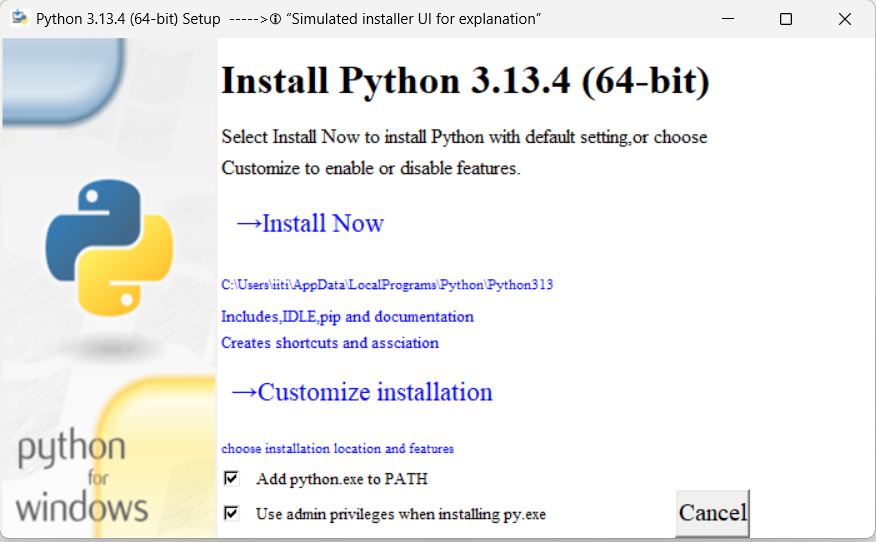Maximize the Python Setup window
Screen dimensions: 876x542
pos(785,19)
